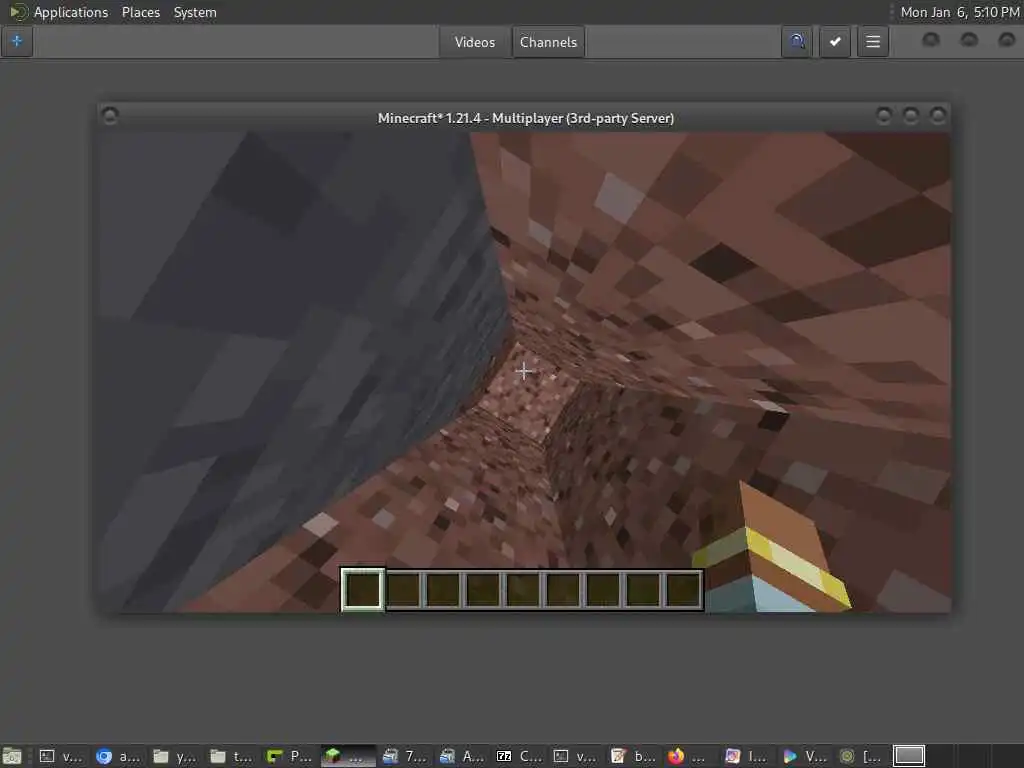Open the play-icon taskbar item labeled V...
The height and width of the screenshot is (768, 1024).
click(804, 756)
